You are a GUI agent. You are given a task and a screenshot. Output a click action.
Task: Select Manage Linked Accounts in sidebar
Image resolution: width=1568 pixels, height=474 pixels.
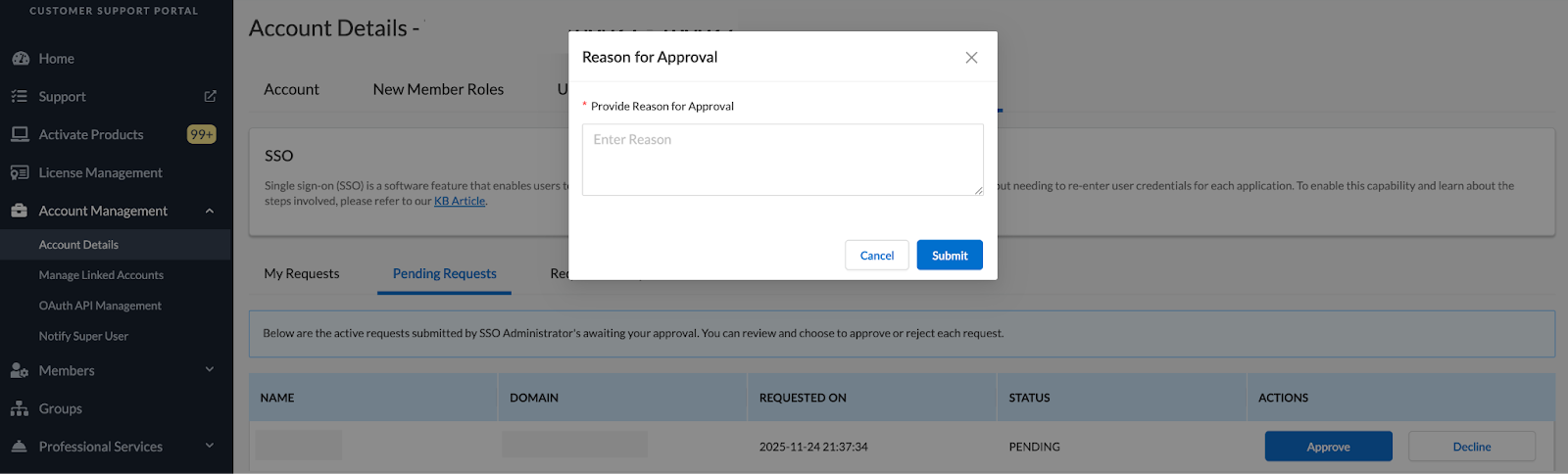click(101, 275)
